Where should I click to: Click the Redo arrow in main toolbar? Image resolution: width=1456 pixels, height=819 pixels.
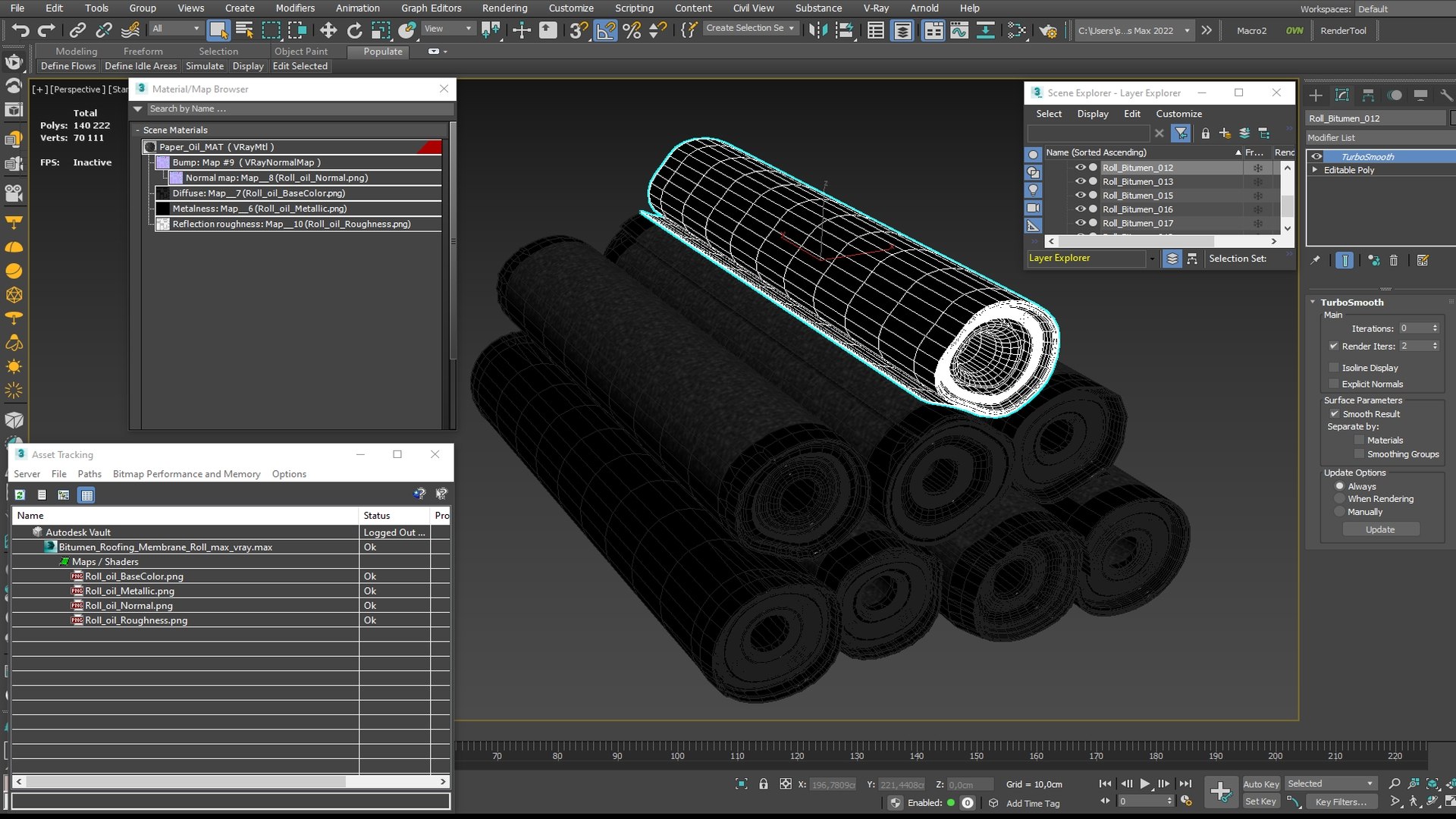[47, 30]
